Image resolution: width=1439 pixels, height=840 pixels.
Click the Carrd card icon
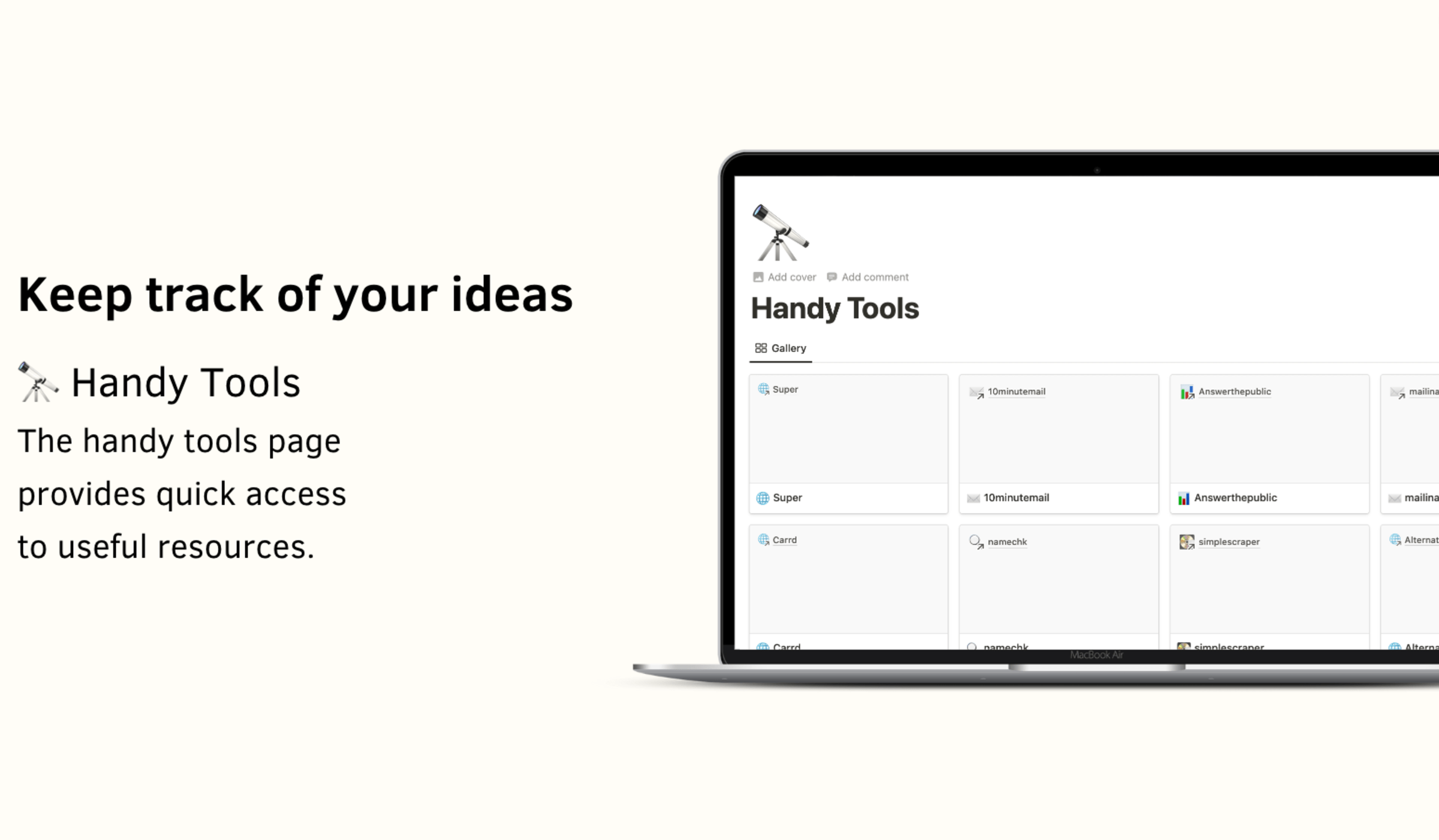coord(764,540)
